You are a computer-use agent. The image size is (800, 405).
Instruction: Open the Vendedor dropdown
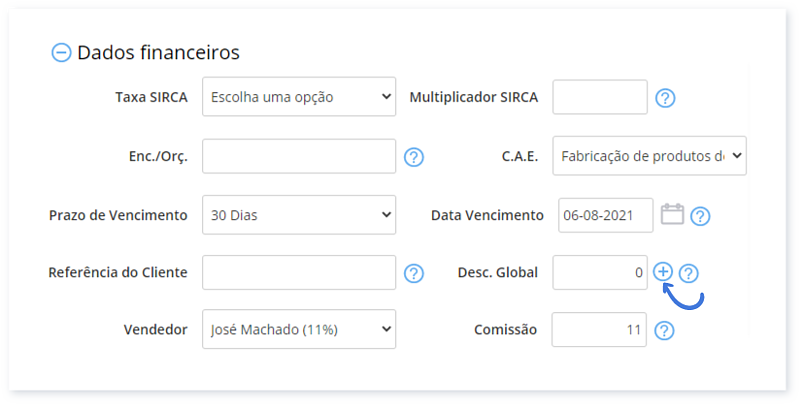(299, 330)
